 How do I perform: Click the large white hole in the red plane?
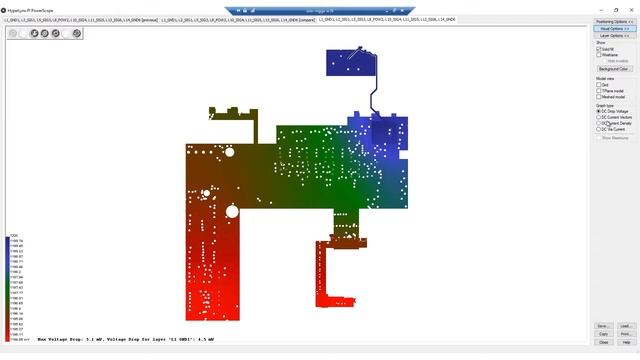click(x=232, y=211)
